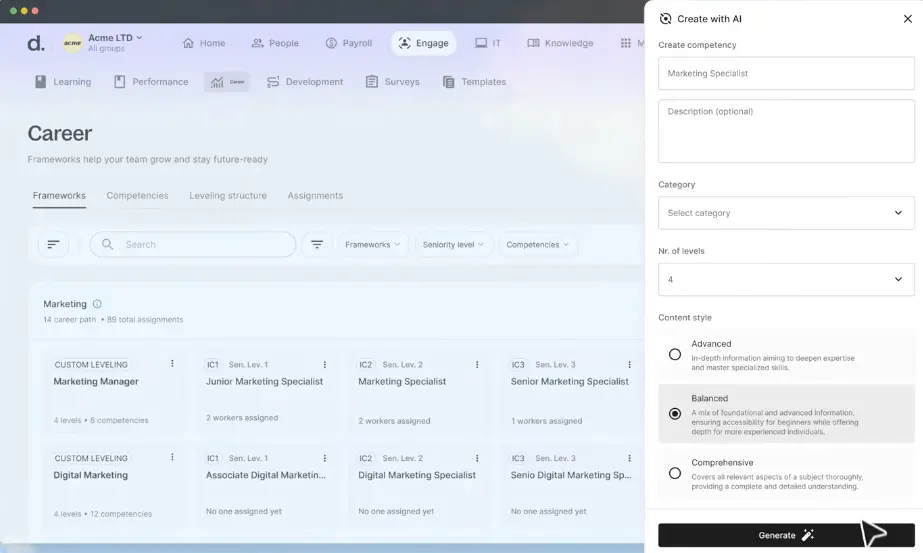This screenshot has width=923, height=553.
Task: Click the '2 workers assigned' text under IC1
Action: click(x=242, y=418)
